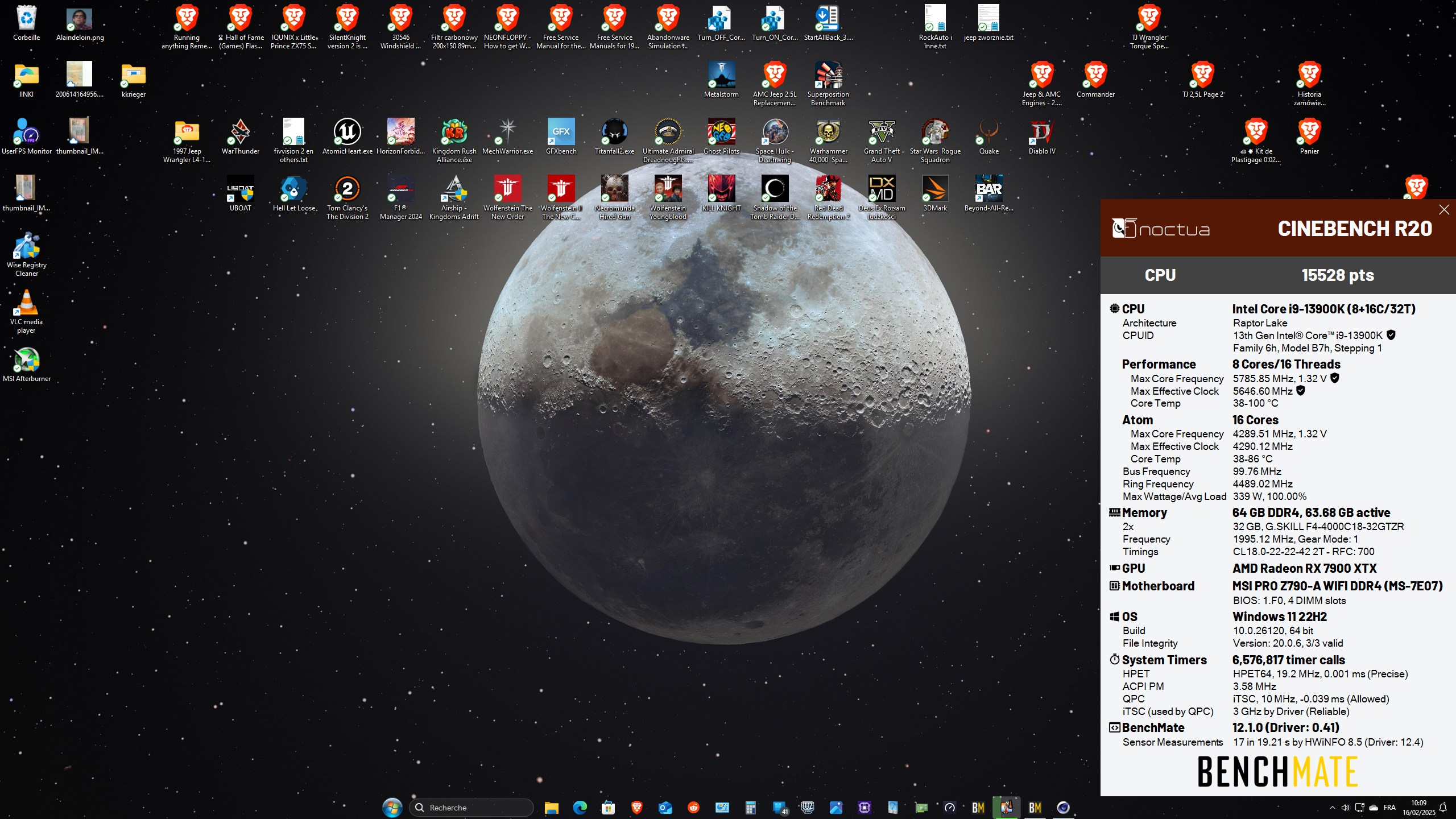This screenshot has height=819, width=1456.
Task: Open File Explorer from taskbar
Action: [x=551, y=808]
